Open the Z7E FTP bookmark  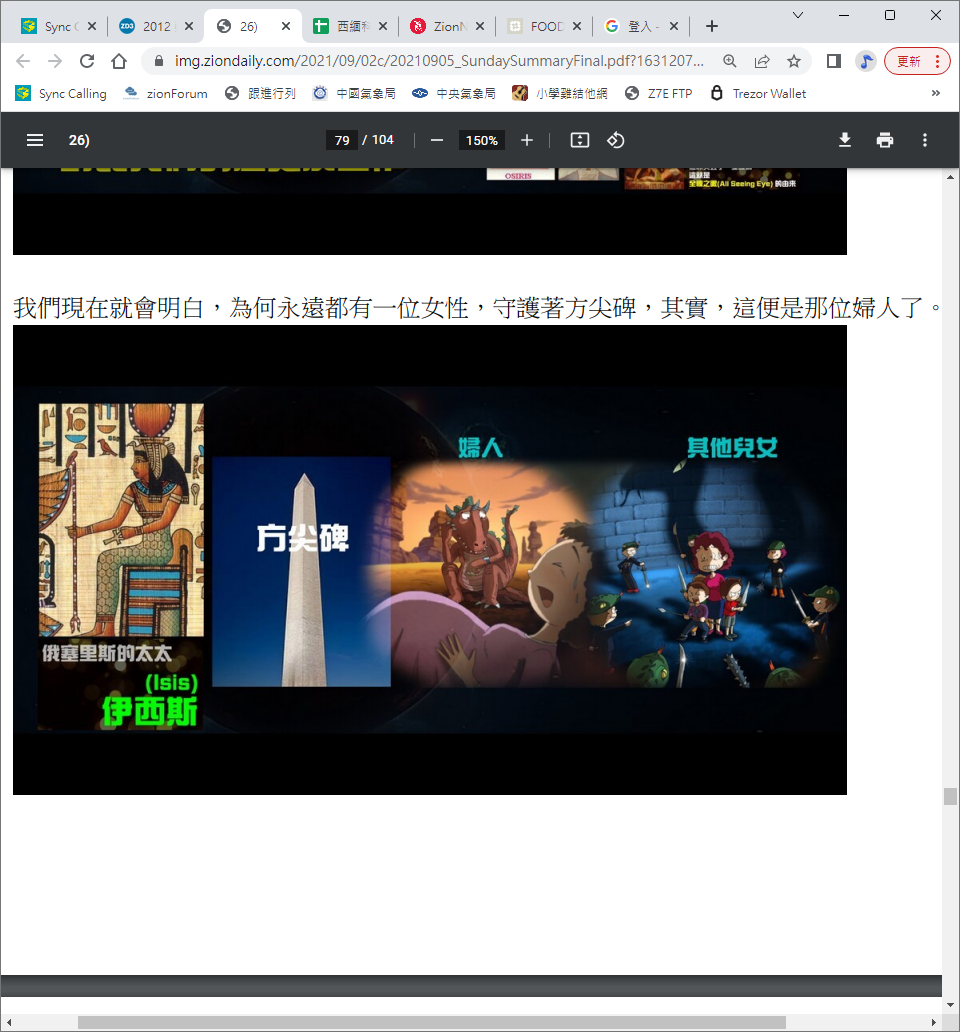[x=659, y=93]
